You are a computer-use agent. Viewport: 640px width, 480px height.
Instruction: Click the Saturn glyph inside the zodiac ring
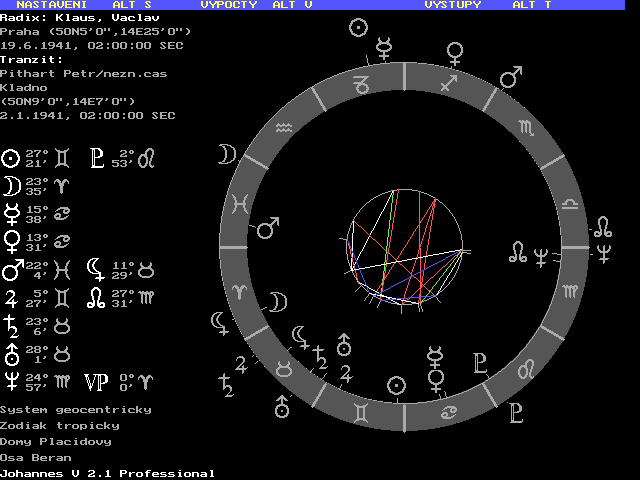(x=320, y=358)
